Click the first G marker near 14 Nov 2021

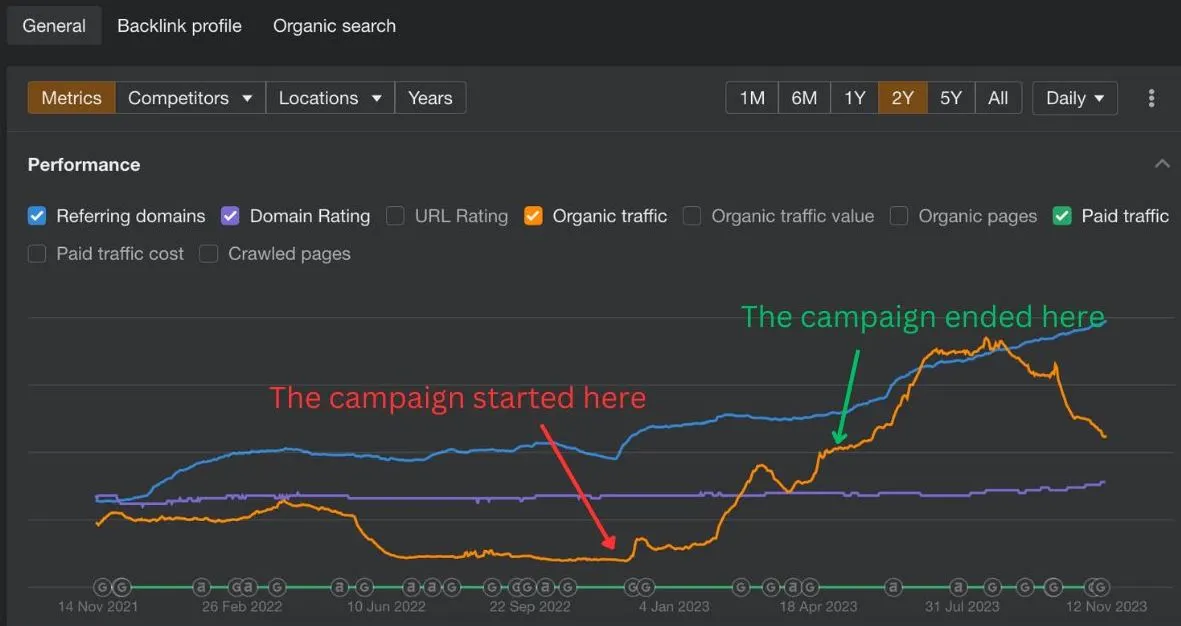tap(102, 587)
